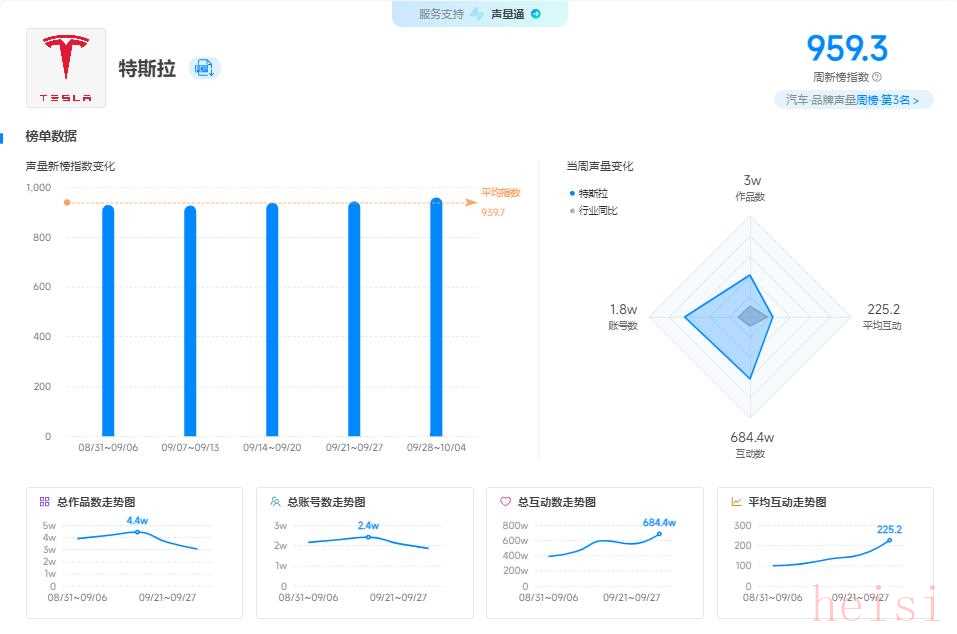Click the grid icon of 总作品数走势图
This screenshot has height=634, width=957.
pos(44,502)
